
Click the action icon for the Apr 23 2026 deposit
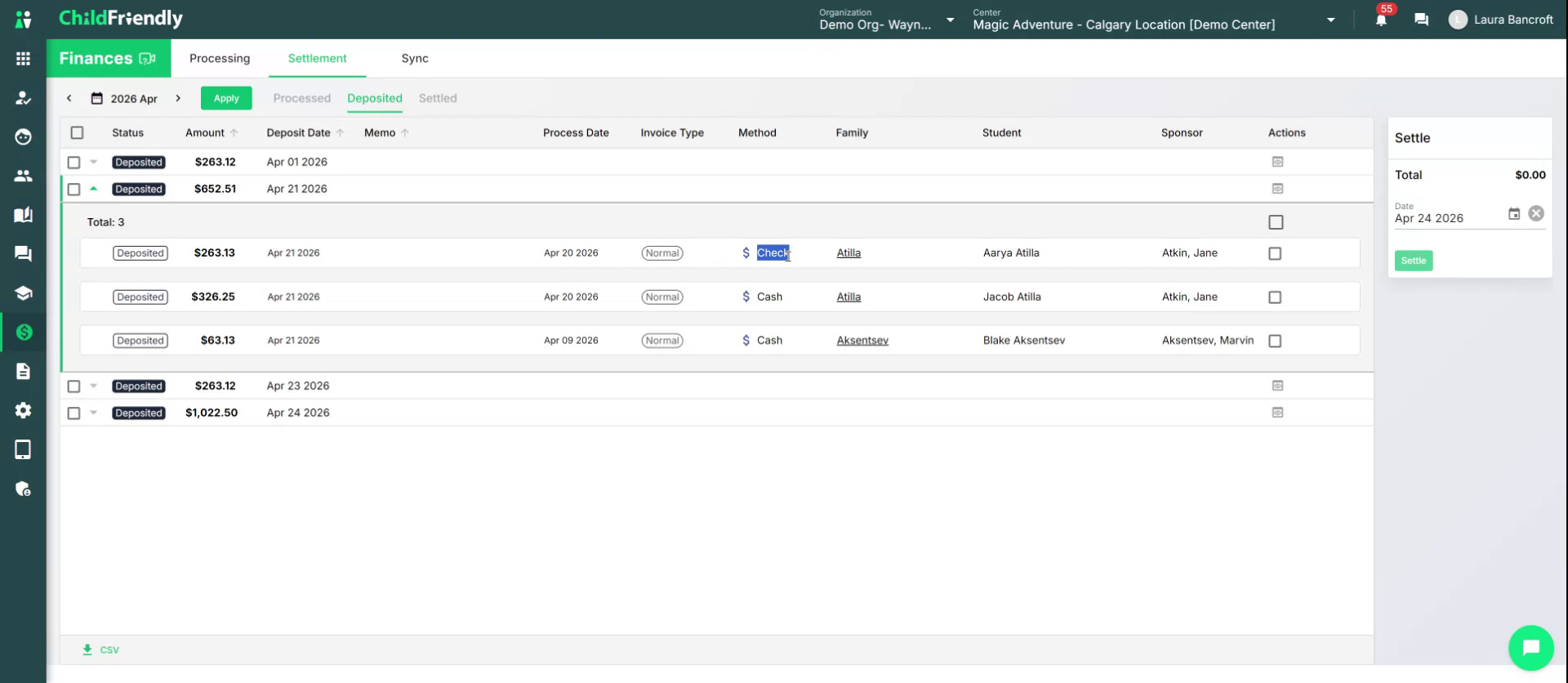pyautogui.click(x=1277, y=386)
